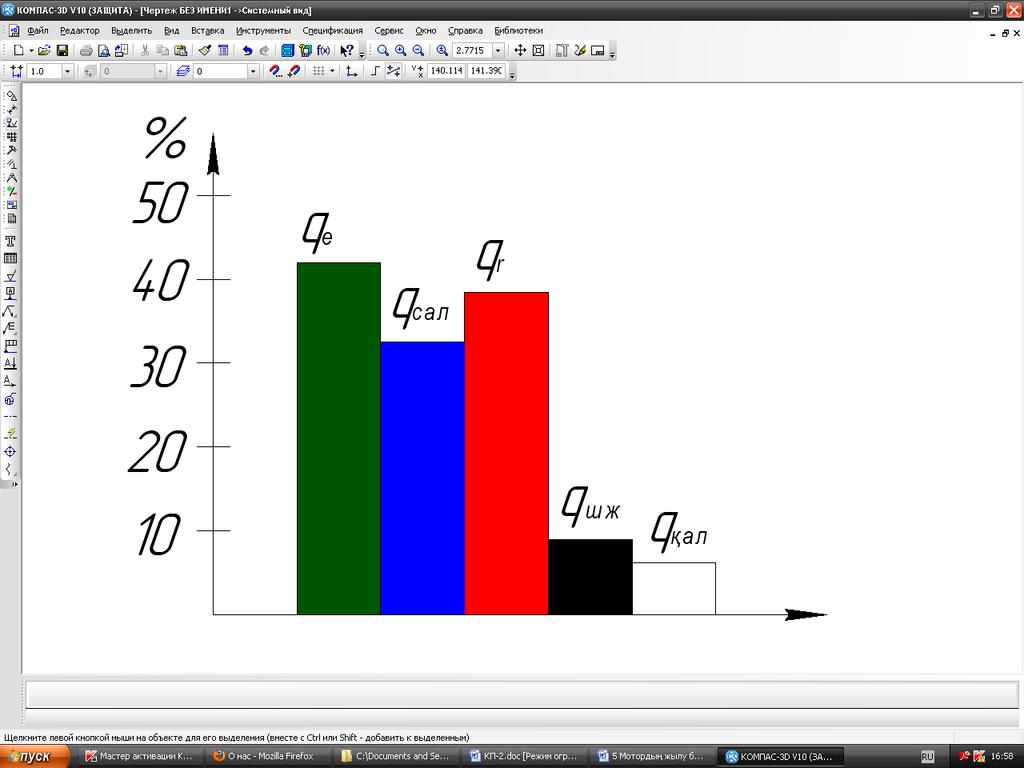Click the leader line tool icon
The height and width of the screenshot is (768, 1024).
tap(10, 312)
